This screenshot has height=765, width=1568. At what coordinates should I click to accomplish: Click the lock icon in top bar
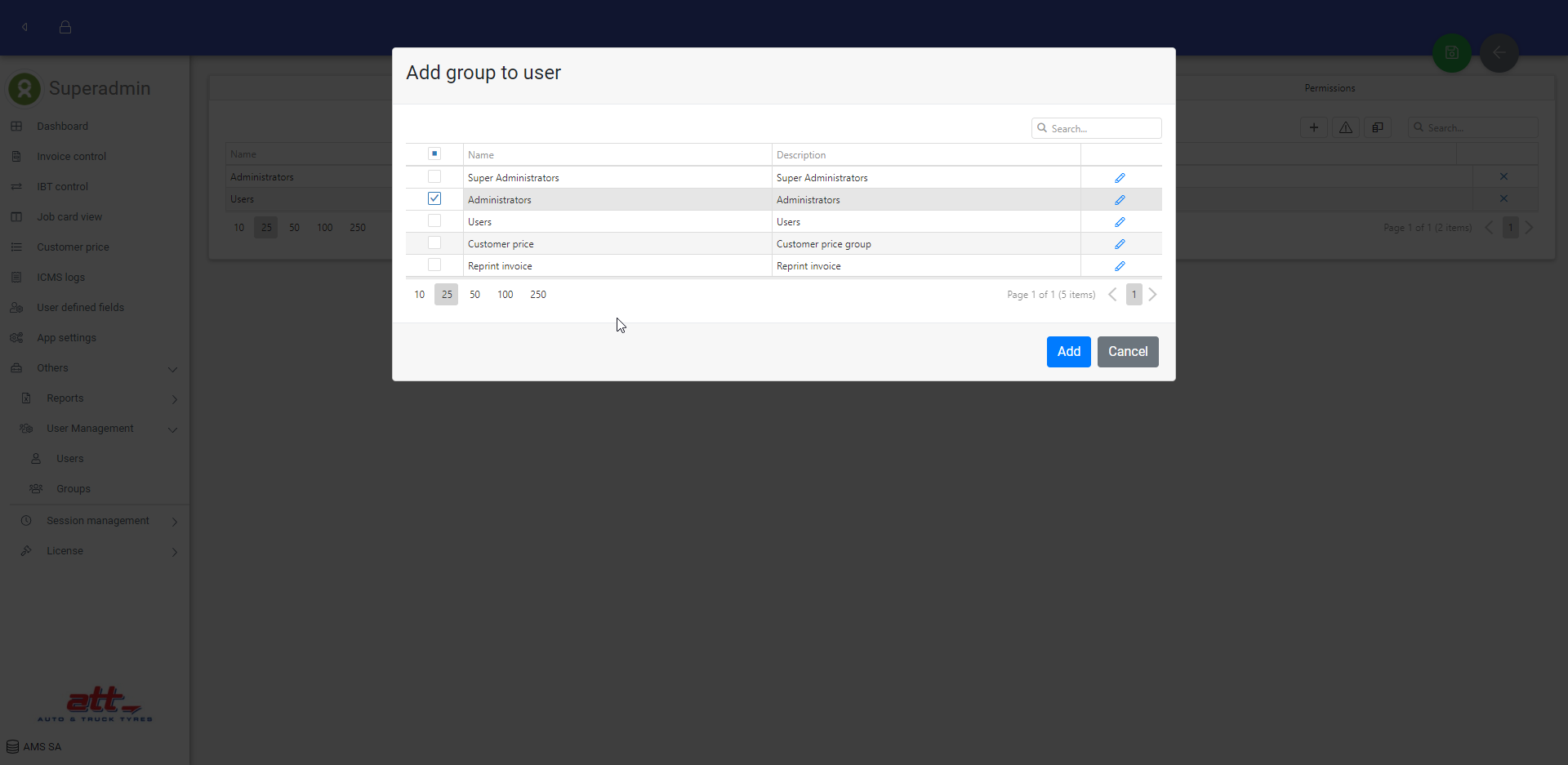pyautogui.click(x=65, y=27)
